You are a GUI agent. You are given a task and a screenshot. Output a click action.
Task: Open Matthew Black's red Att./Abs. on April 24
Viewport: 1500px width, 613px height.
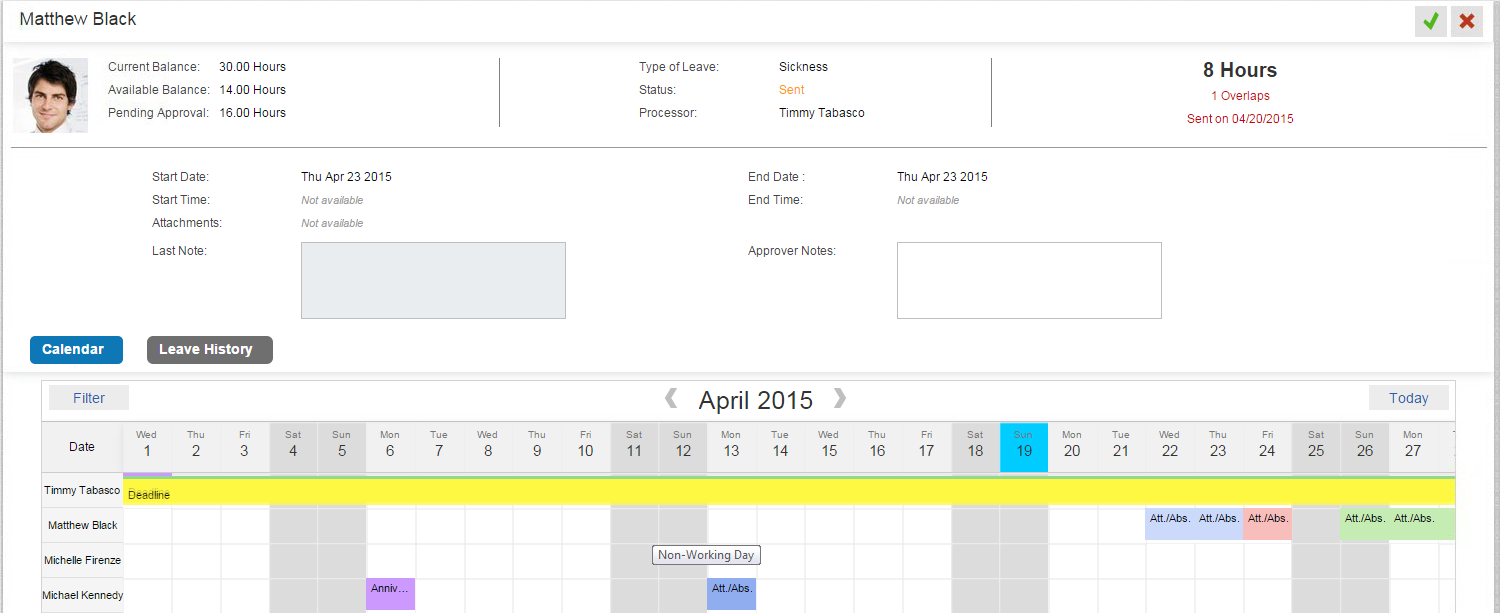pyautogui.click(x=1268, y=524)
